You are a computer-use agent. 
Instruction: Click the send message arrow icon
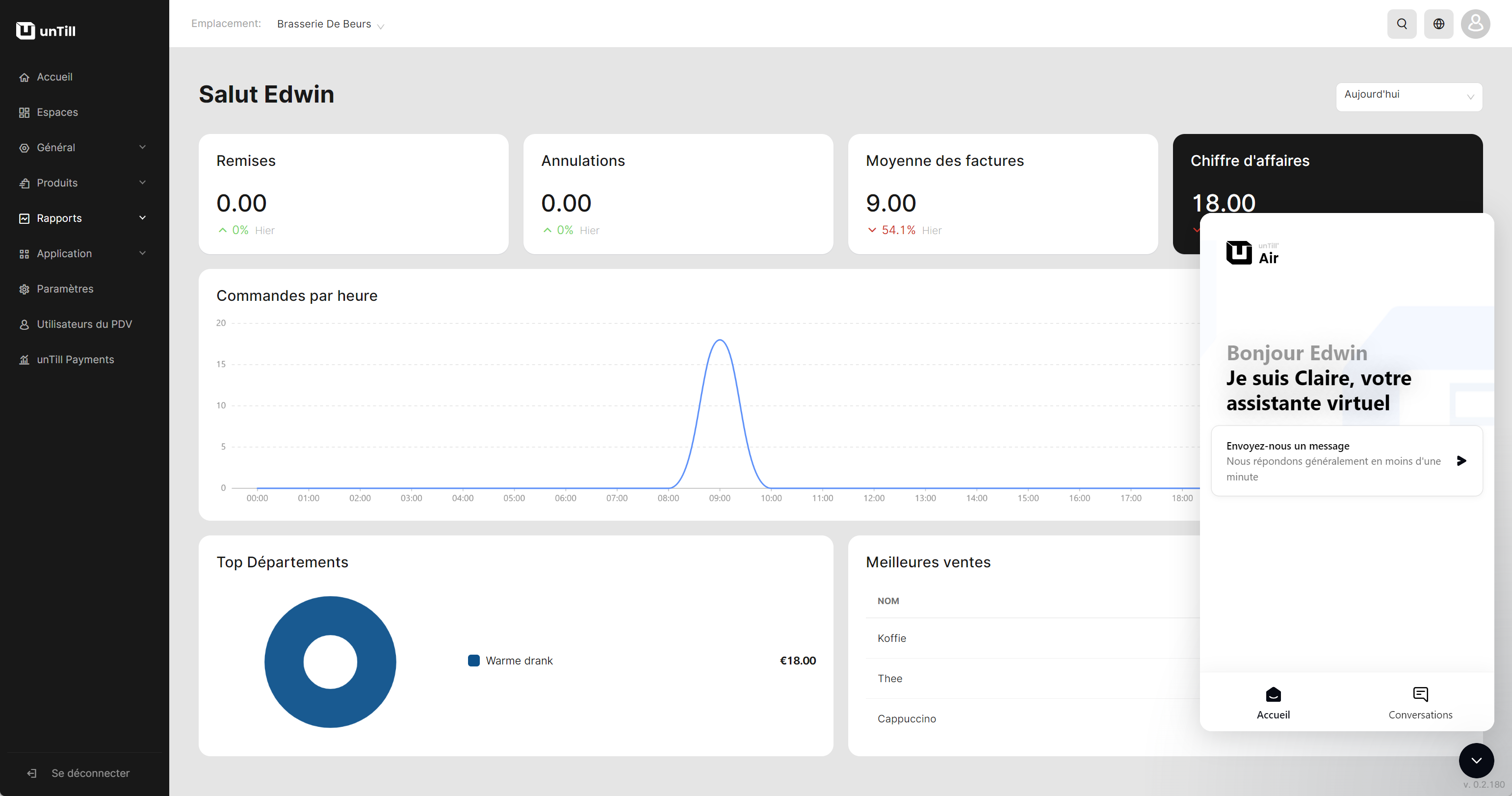[1461, 461]
